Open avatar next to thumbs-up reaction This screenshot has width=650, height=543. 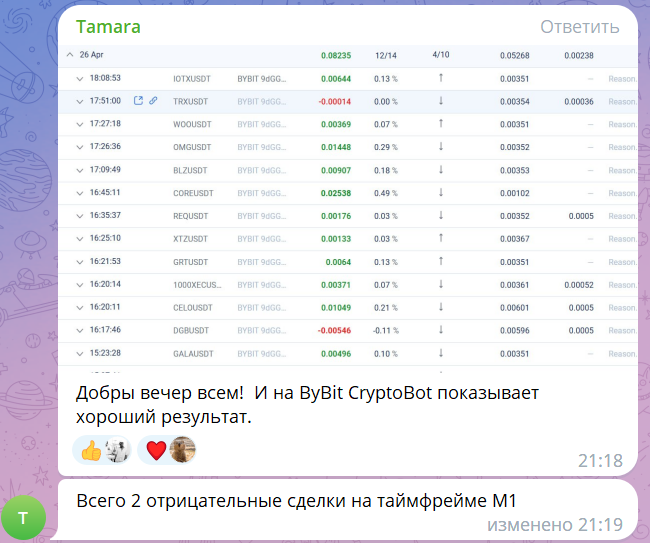117,450
